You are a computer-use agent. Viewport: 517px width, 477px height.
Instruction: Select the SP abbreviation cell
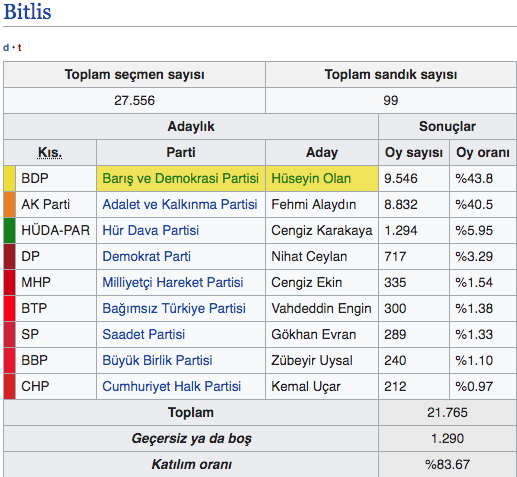[56, 334]
